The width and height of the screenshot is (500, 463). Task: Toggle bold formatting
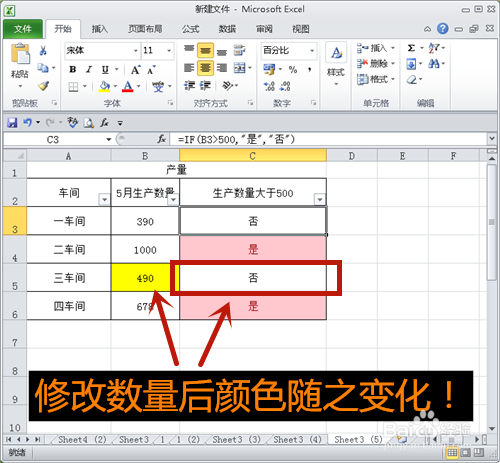[73, 70]
